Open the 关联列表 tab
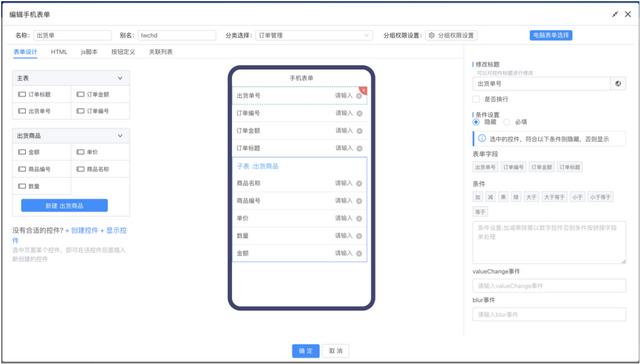The image size is (640, 364). [160, 52]
